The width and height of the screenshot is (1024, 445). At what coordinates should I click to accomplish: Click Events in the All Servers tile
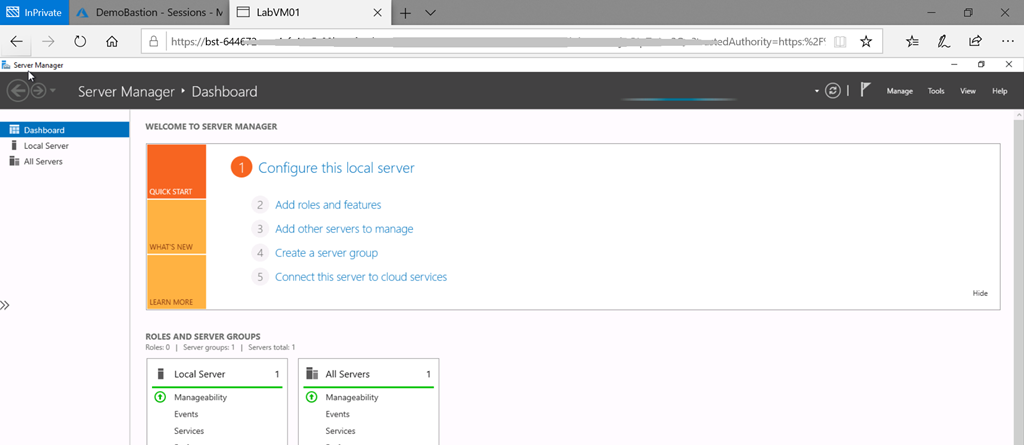point(338,414)
